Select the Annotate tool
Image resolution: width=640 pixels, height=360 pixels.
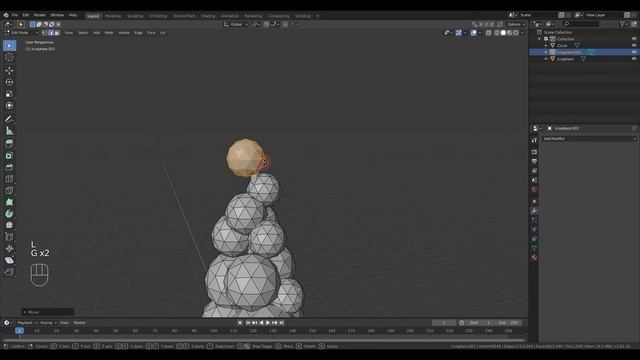pos(9,119)
